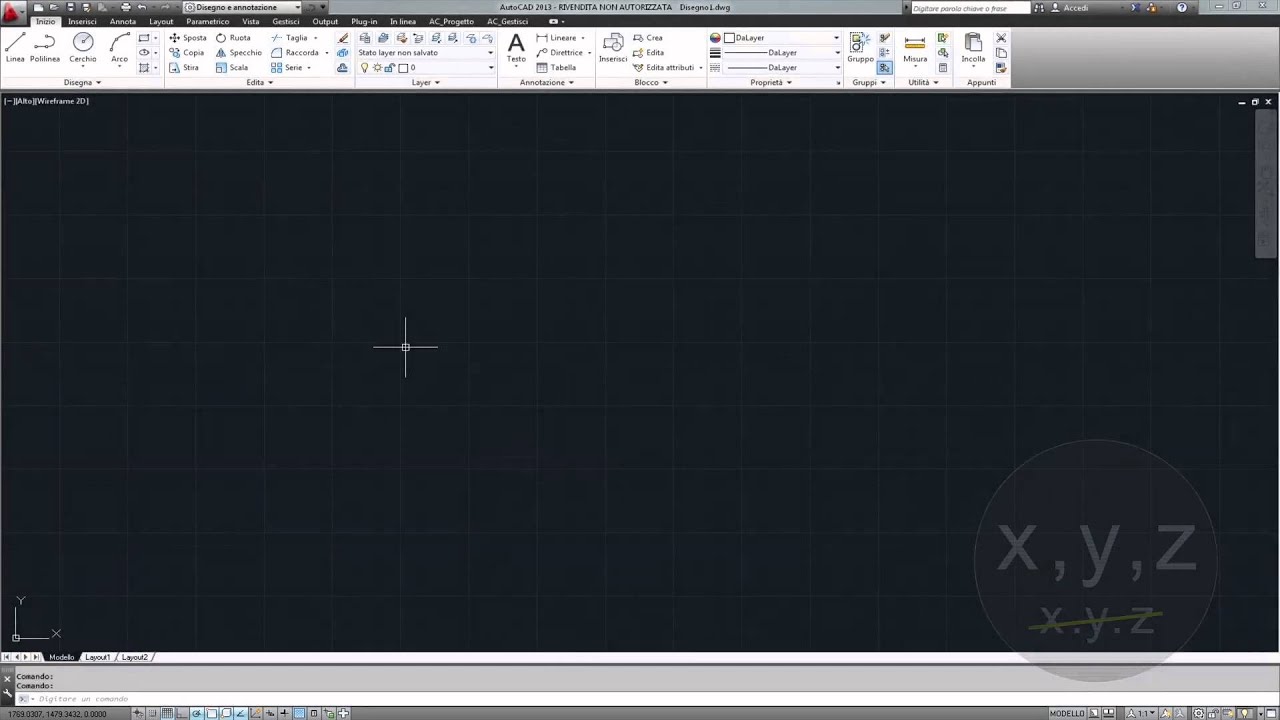
Task: Open the DaLayer linetype dropdown
Action: (x=782, y=68)
